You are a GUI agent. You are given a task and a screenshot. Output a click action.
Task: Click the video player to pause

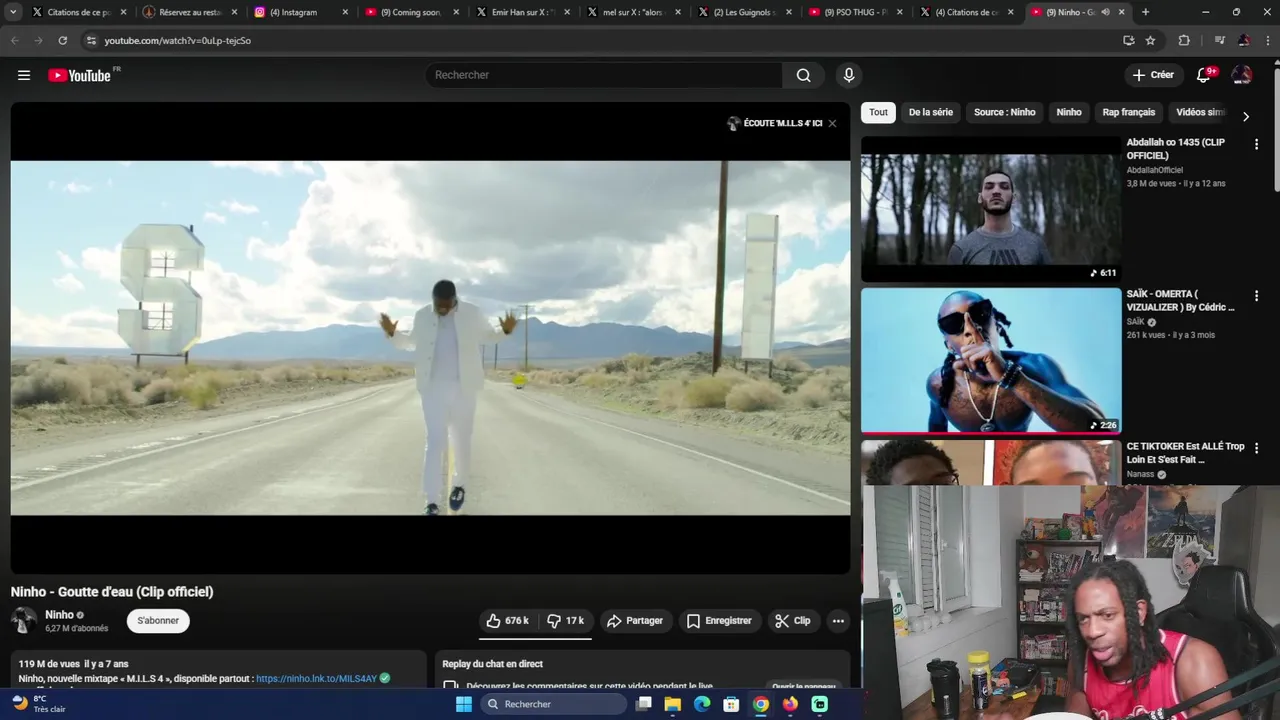point(430,338)
